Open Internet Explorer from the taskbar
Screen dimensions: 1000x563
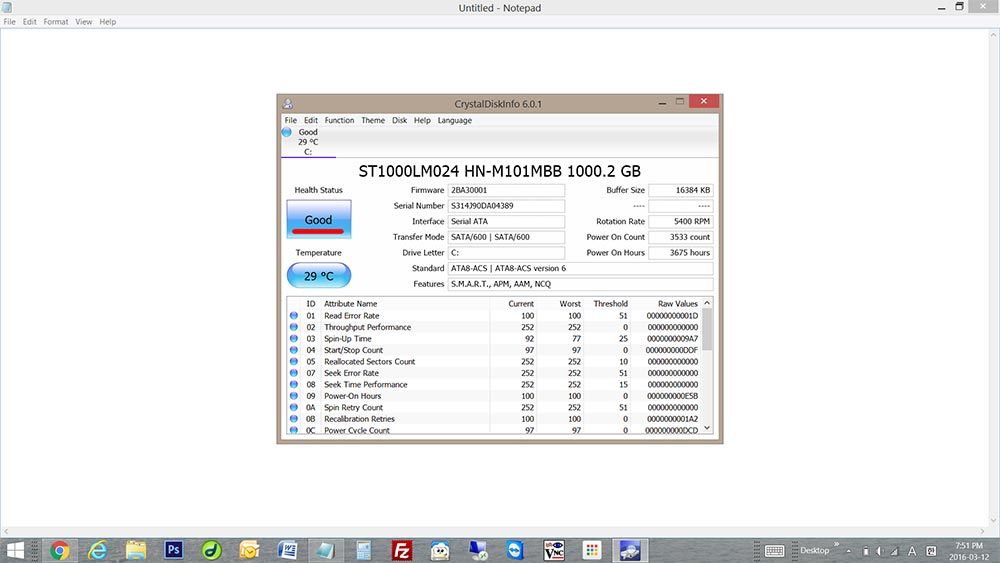(98, 550)
